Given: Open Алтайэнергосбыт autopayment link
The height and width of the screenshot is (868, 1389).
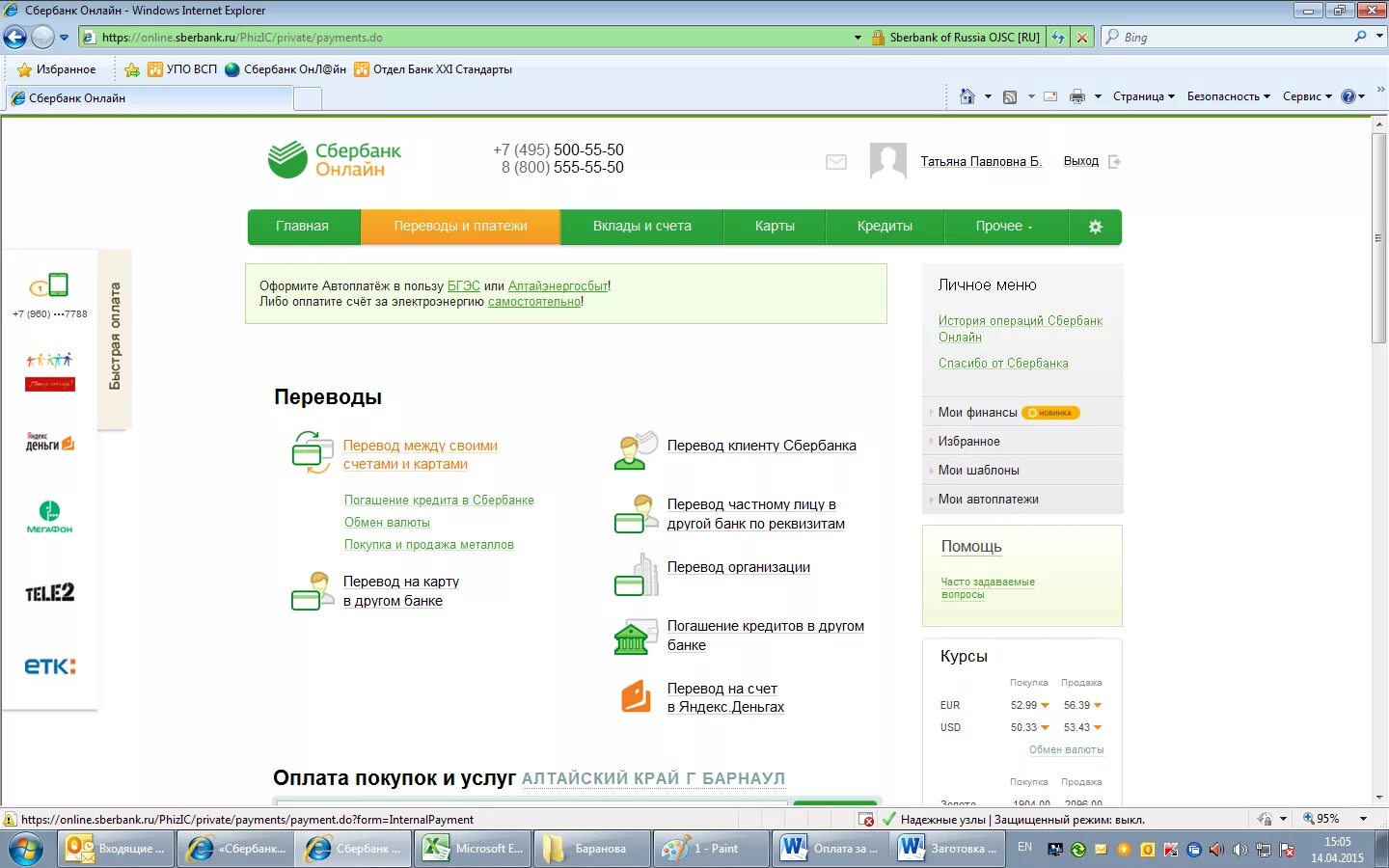Looking at the screenshot, I should 558,286.
